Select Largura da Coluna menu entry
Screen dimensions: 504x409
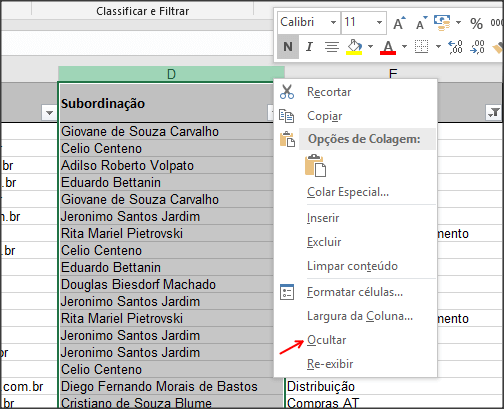pos(360,316)
